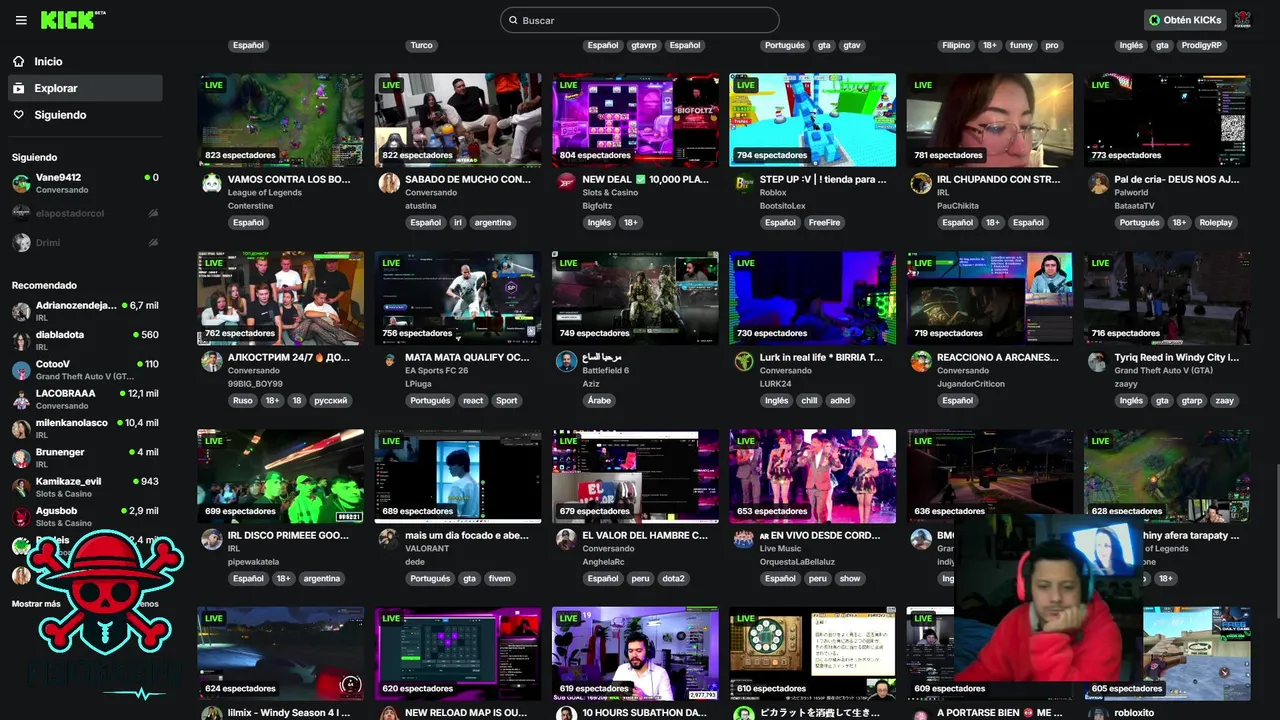Open recommended channel Agusbob
Image resolution: width=1280 pixels, height=720 pixels.
point(85,516)
